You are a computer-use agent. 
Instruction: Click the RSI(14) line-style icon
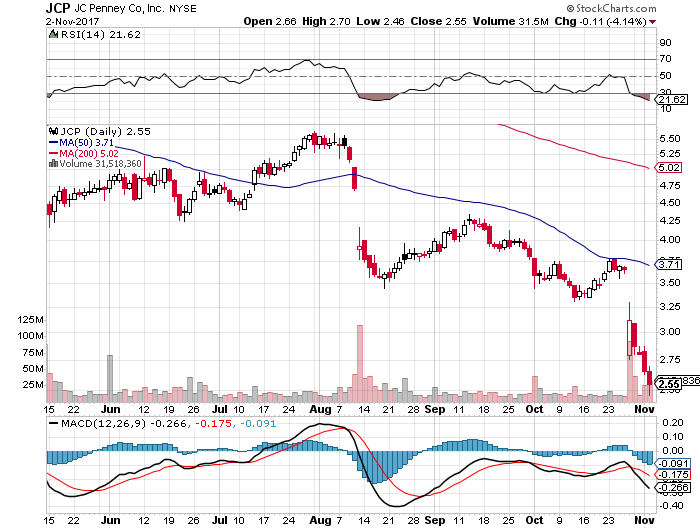(x=51, y=34)
